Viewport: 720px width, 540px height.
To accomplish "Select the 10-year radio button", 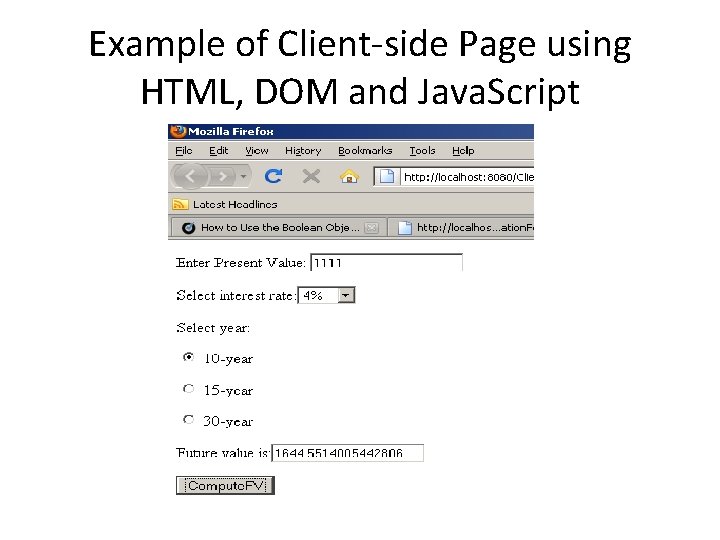I will (188, 357).
